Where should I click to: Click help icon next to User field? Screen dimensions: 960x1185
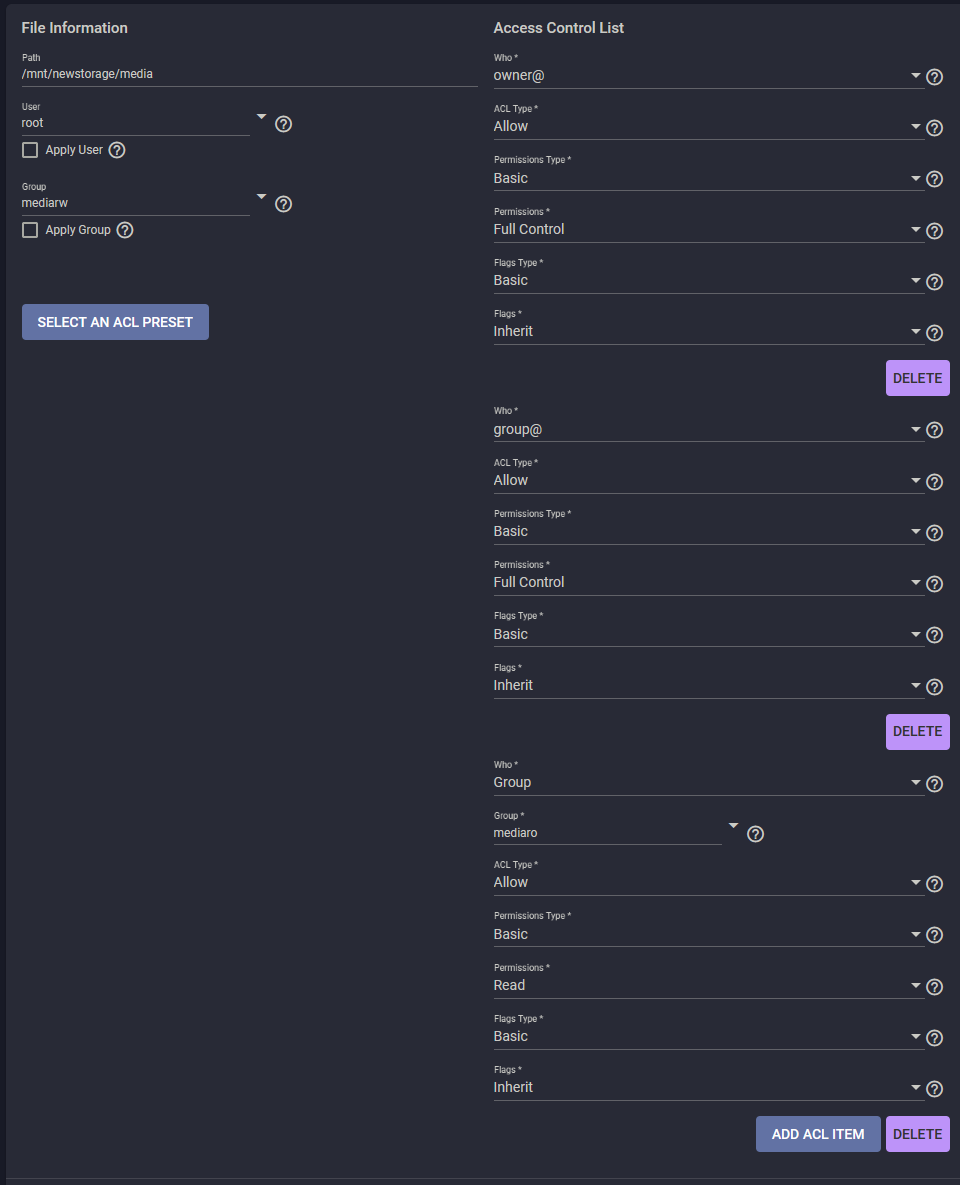click(283, 124)
